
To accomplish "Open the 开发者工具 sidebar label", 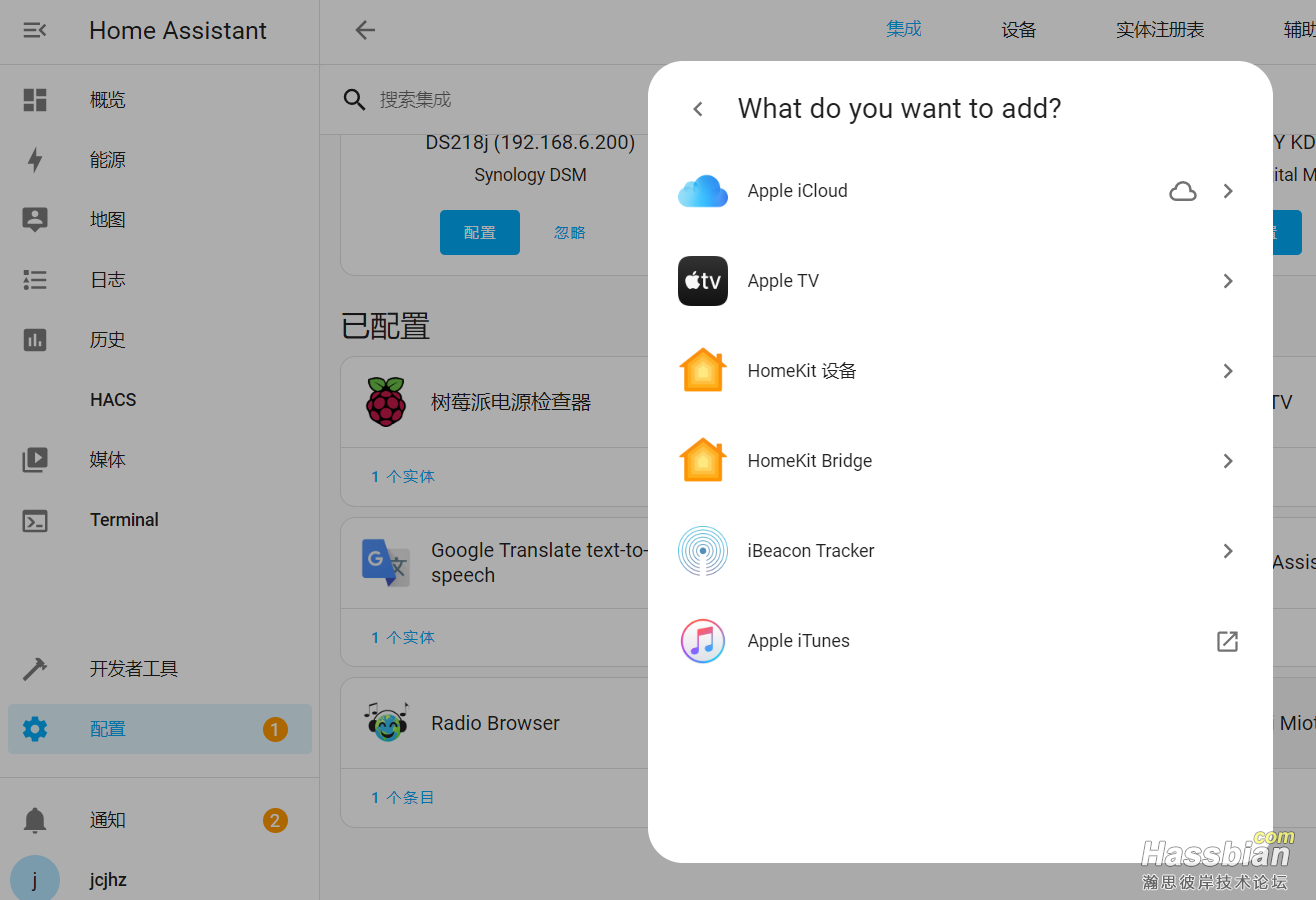I will click(x=134, y=669).
